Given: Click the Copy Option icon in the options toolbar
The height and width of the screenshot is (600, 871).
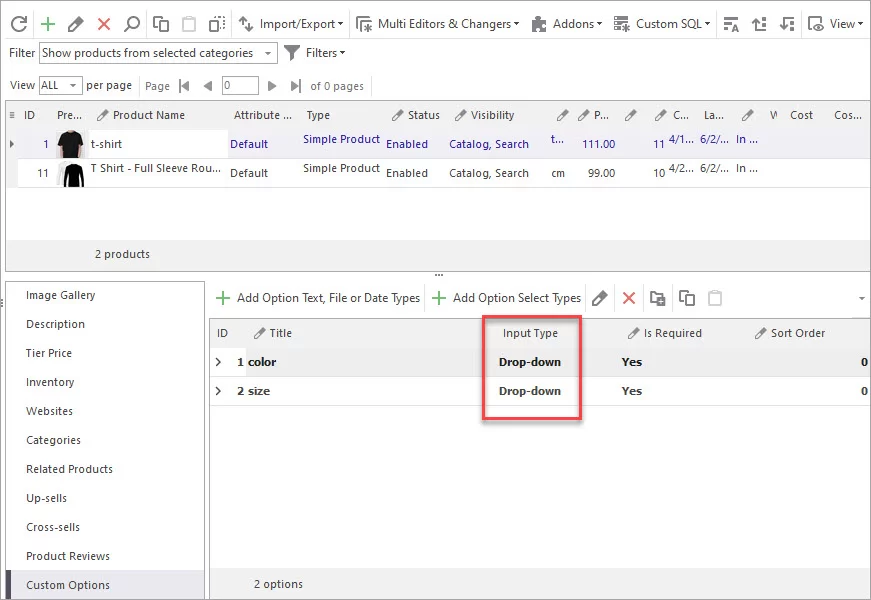Looking at the screenshot, I should (687, 298).
